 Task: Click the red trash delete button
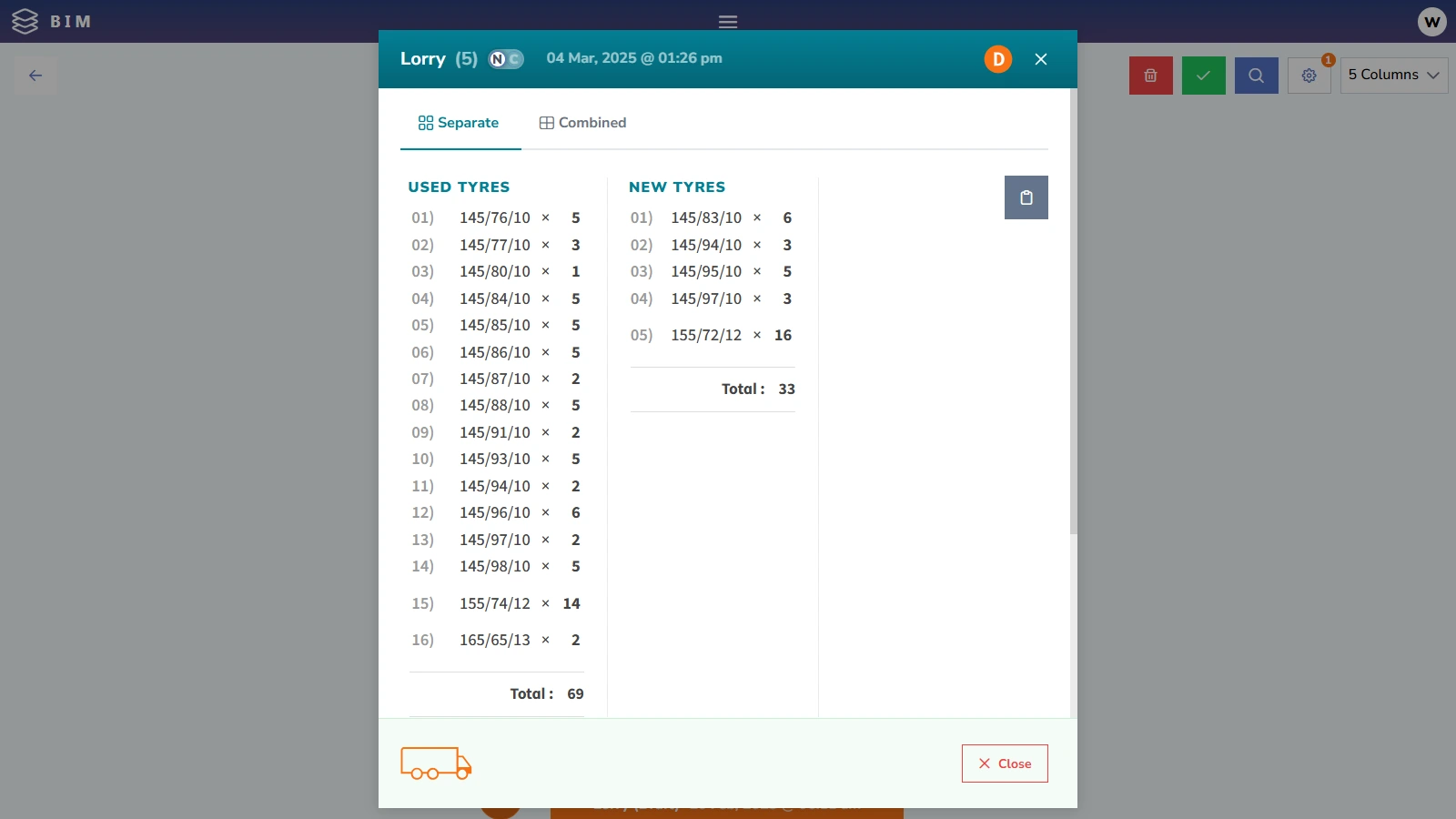(1150, 76)
